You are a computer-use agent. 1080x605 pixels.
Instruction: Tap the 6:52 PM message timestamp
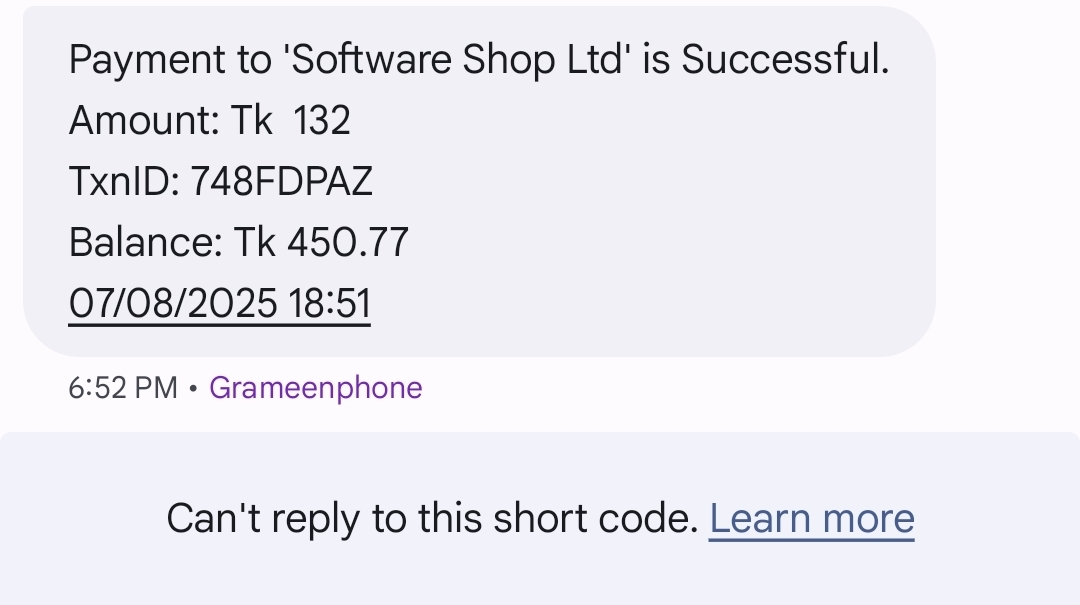(123, 388)
